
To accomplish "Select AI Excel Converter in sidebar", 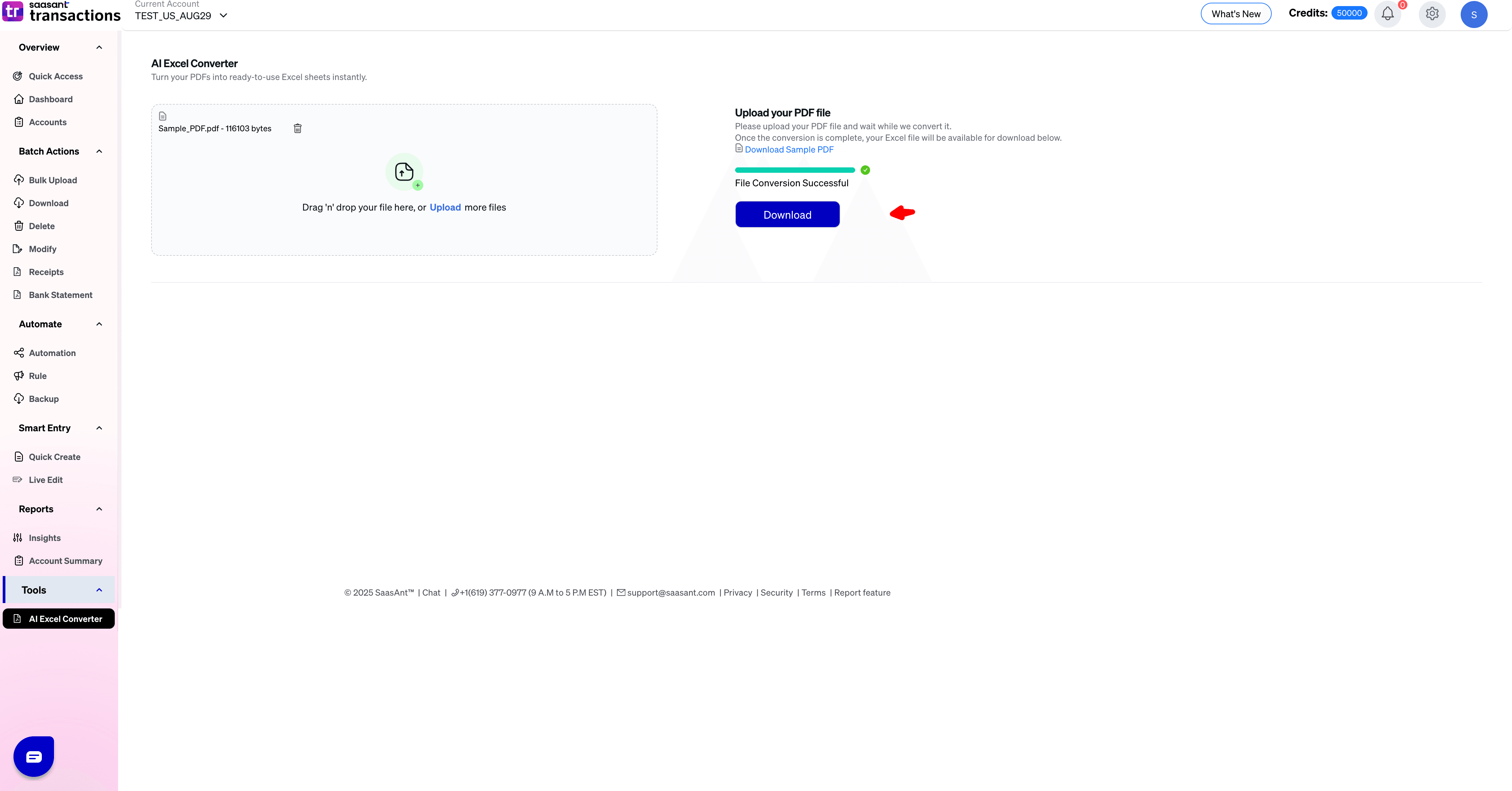I will tap(59, 619).
